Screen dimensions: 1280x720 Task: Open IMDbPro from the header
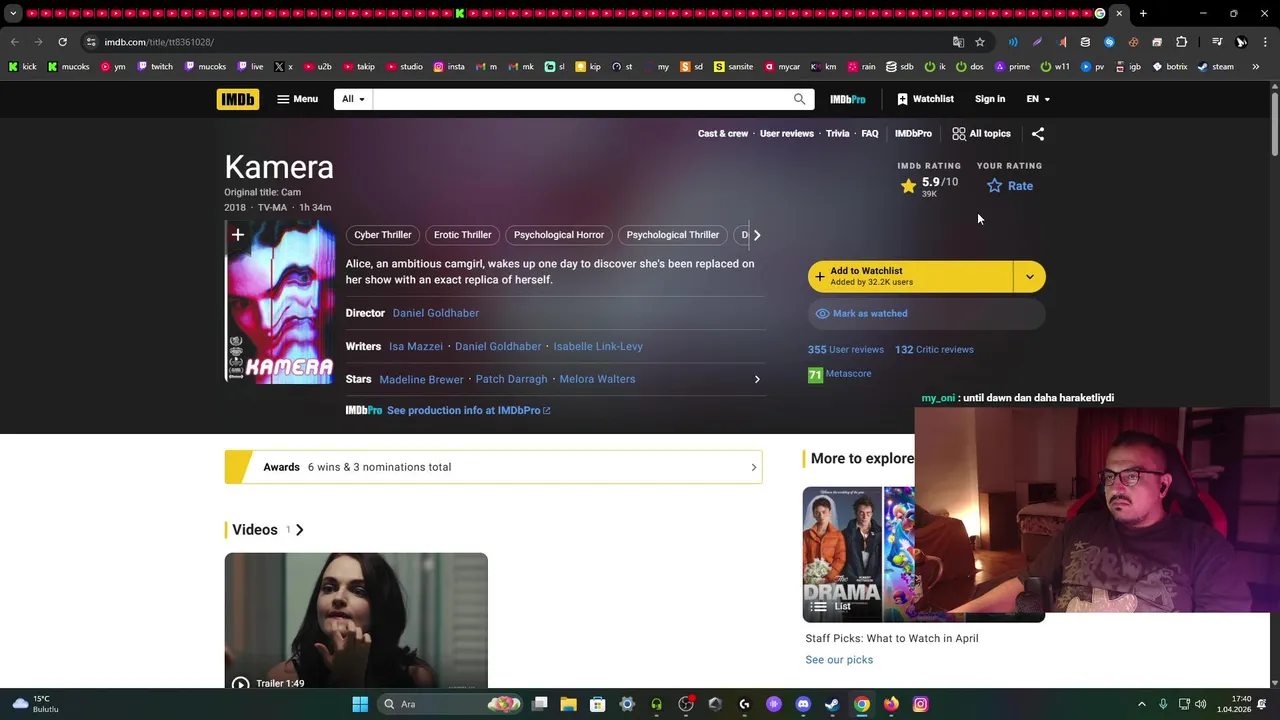click(848, 99)
